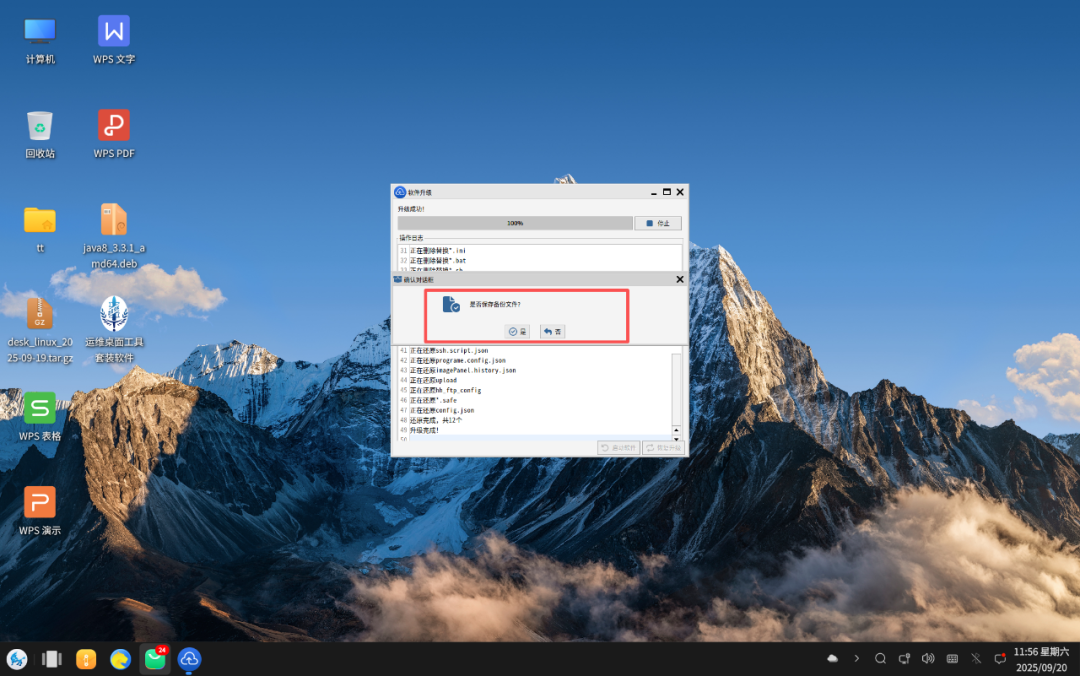
Task: Click the search icon in system tray
Action: tap(880, 659)
